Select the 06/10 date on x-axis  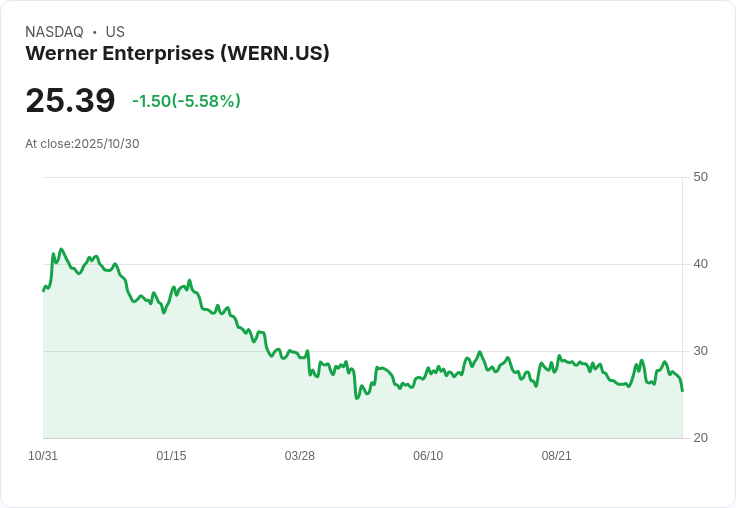point(428,456)
